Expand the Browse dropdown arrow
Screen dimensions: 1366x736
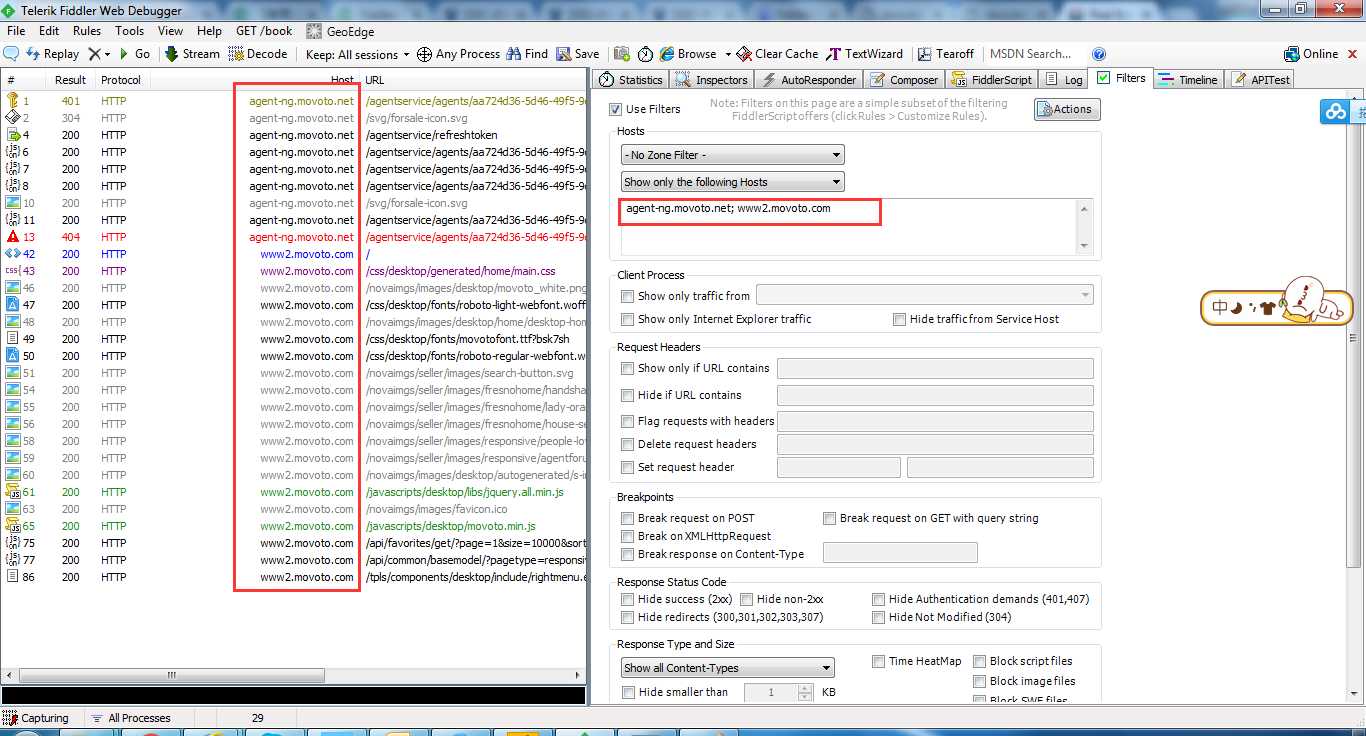tap(728, 54)
